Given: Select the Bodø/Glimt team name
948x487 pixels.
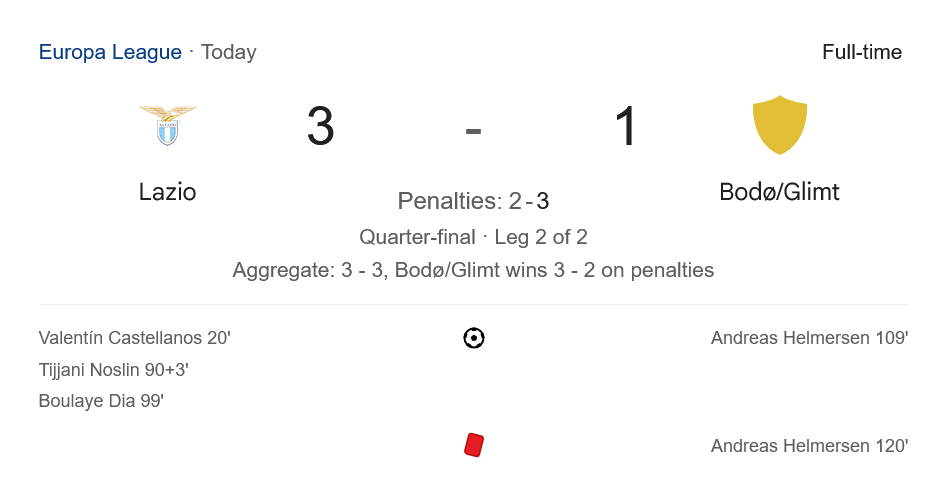Looking at the screenshot, I should (779, 192).
